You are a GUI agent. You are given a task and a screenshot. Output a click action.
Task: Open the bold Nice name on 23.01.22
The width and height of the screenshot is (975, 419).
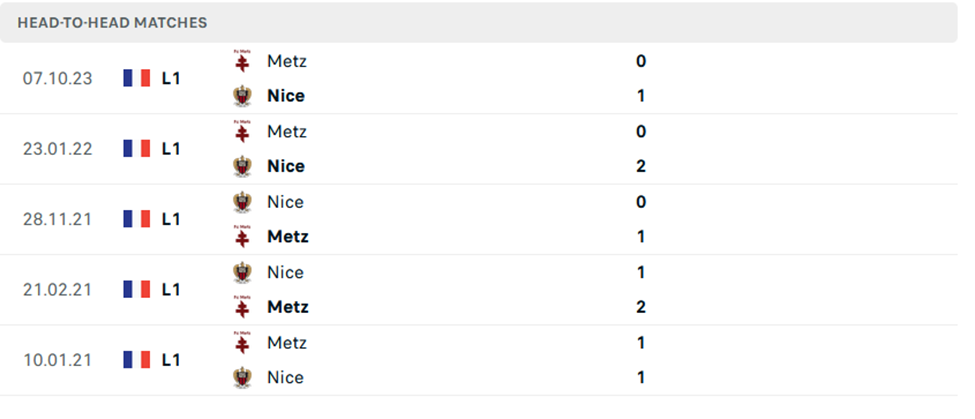pos(286,166)
